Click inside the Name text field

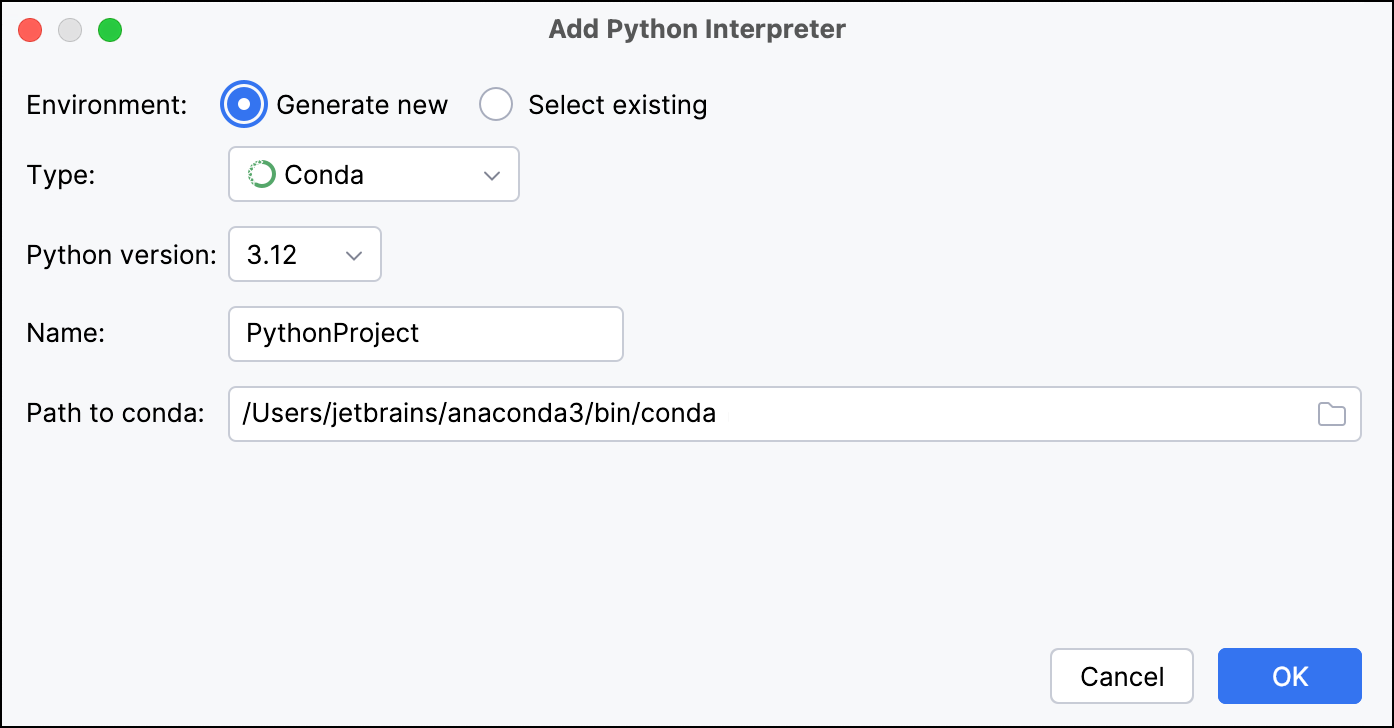[425, 333]
